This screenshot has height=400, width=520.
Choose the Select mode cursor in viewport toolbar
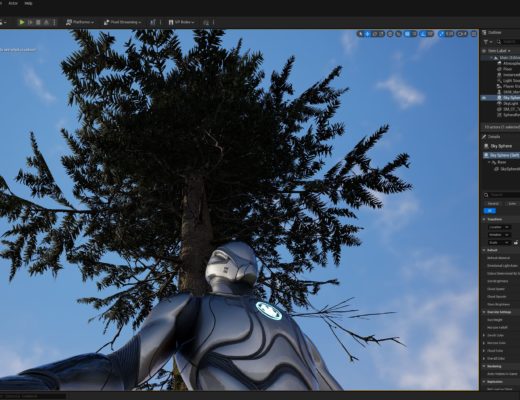[x=360, y=34]
